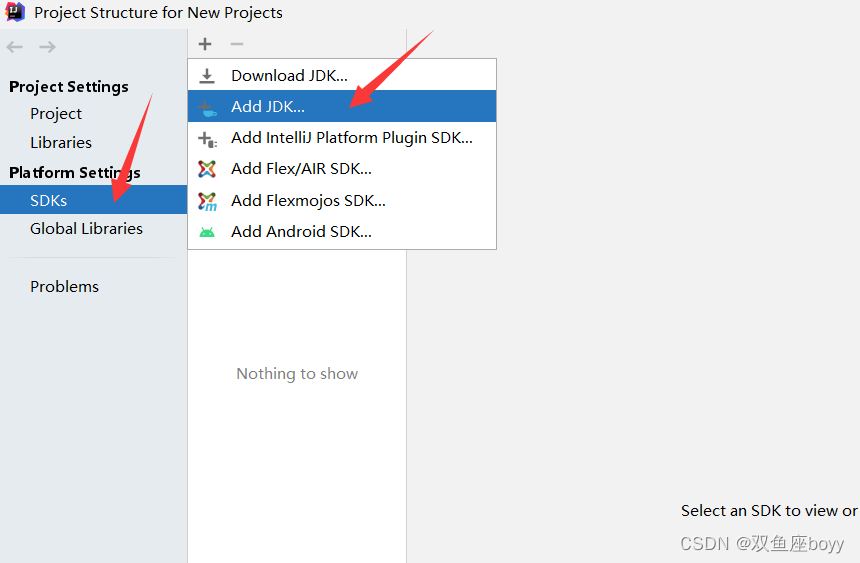Select Add JDK... menu entry
The image size is (860, 563).
(x=342, y=106)
